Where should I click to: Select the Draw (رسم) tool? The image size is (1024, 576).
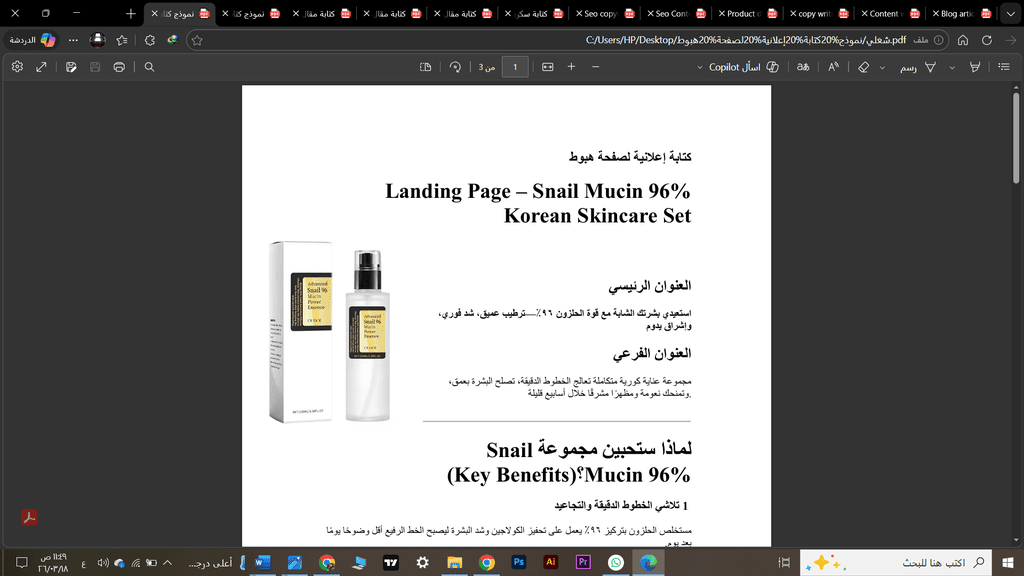(x=918, y=67)
